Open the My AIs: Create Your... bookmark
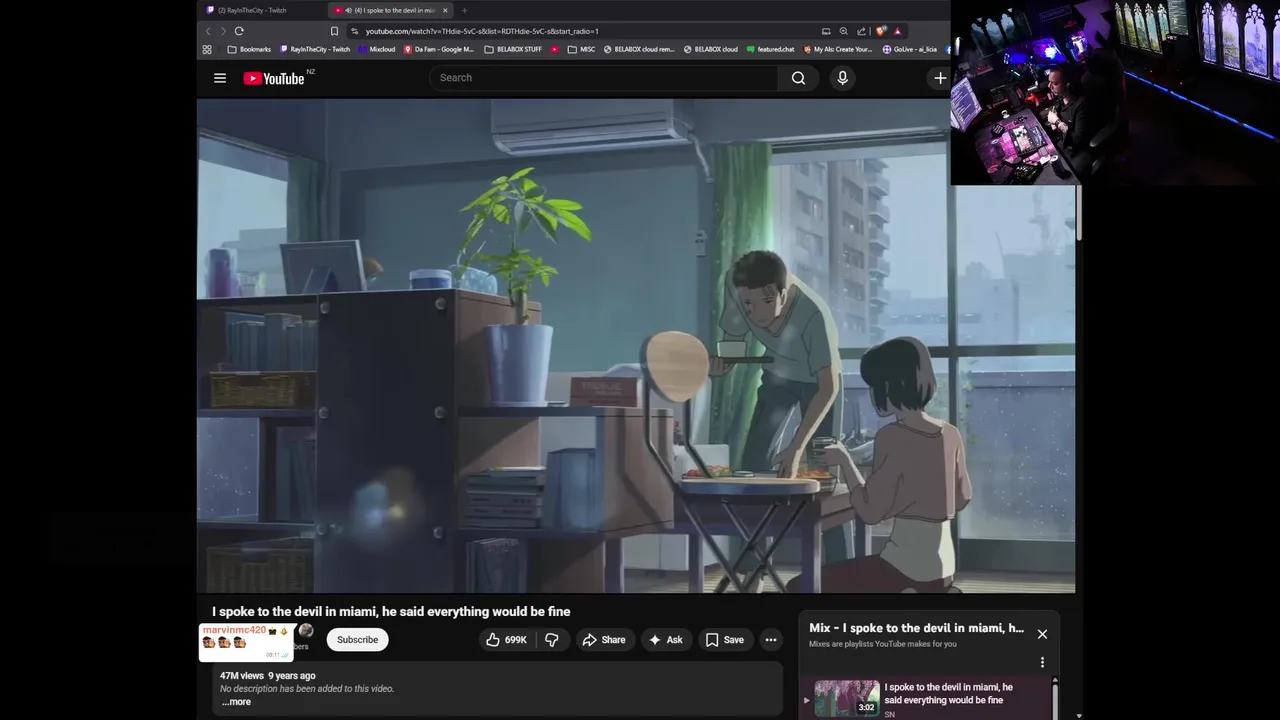 (838, 49)
